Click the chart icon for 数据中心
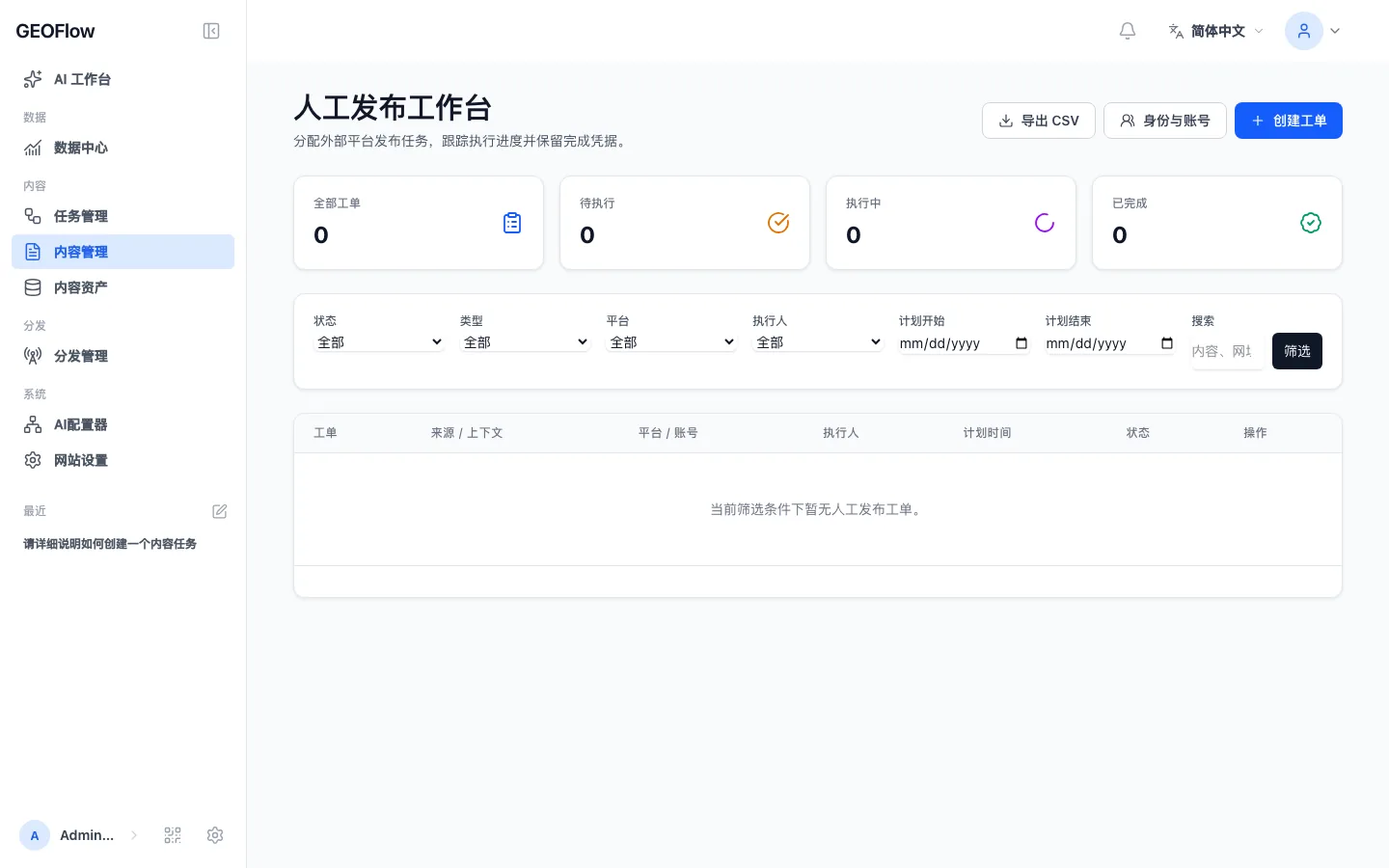The image size is (1389, 868). [x=33, y=148]
